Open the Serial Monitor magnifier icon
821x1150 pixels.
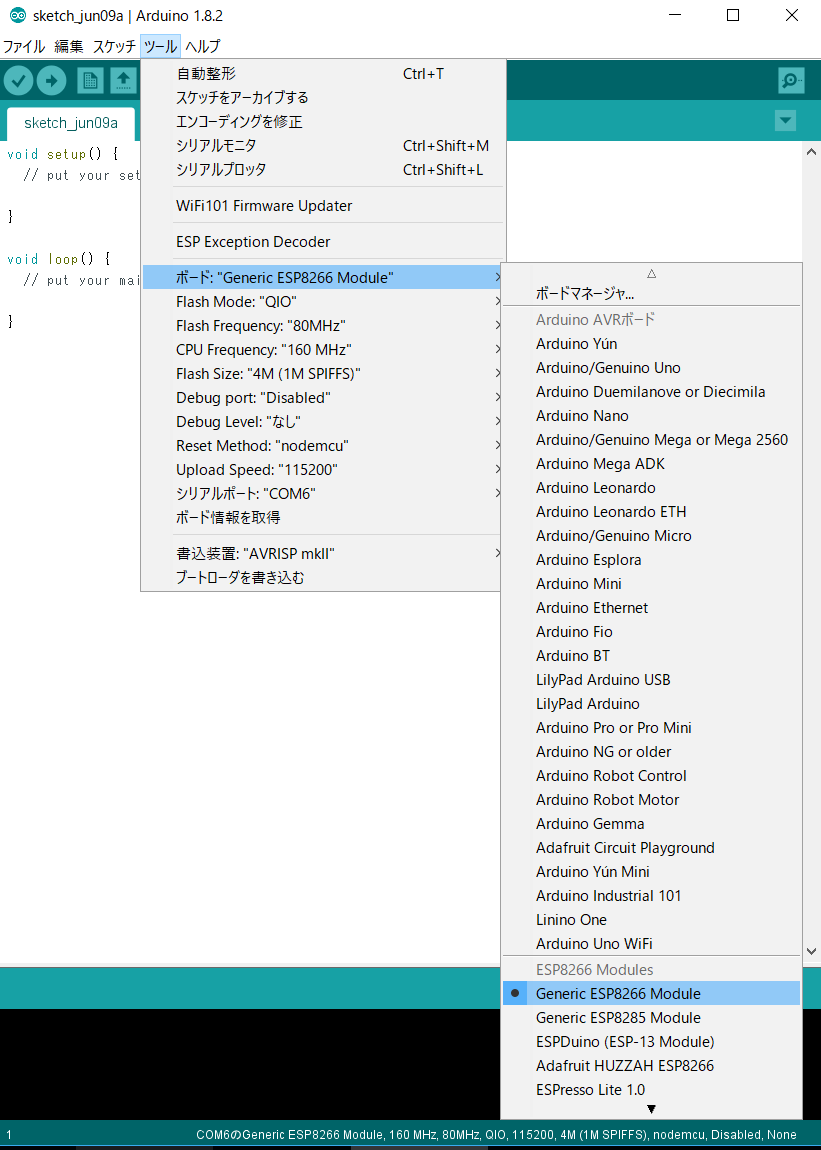point(791,81)
